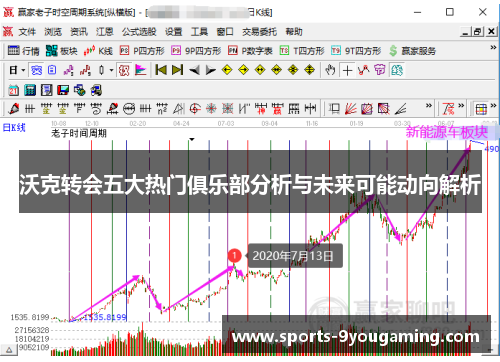This screenshot has height=362, width=500.
Task: Jump to last bar with olive arrow
Action: [177, 70]
